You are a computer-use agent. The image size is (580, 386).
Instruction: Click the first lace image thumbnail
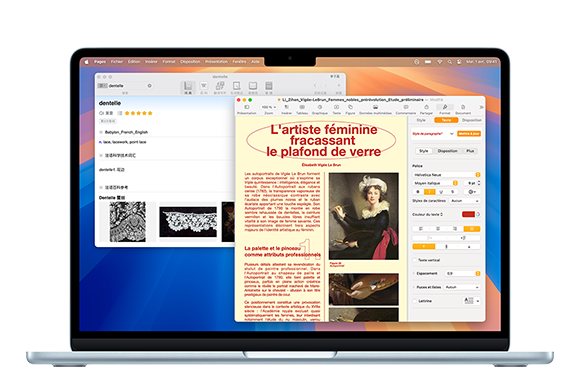click(x=127, y=221)
